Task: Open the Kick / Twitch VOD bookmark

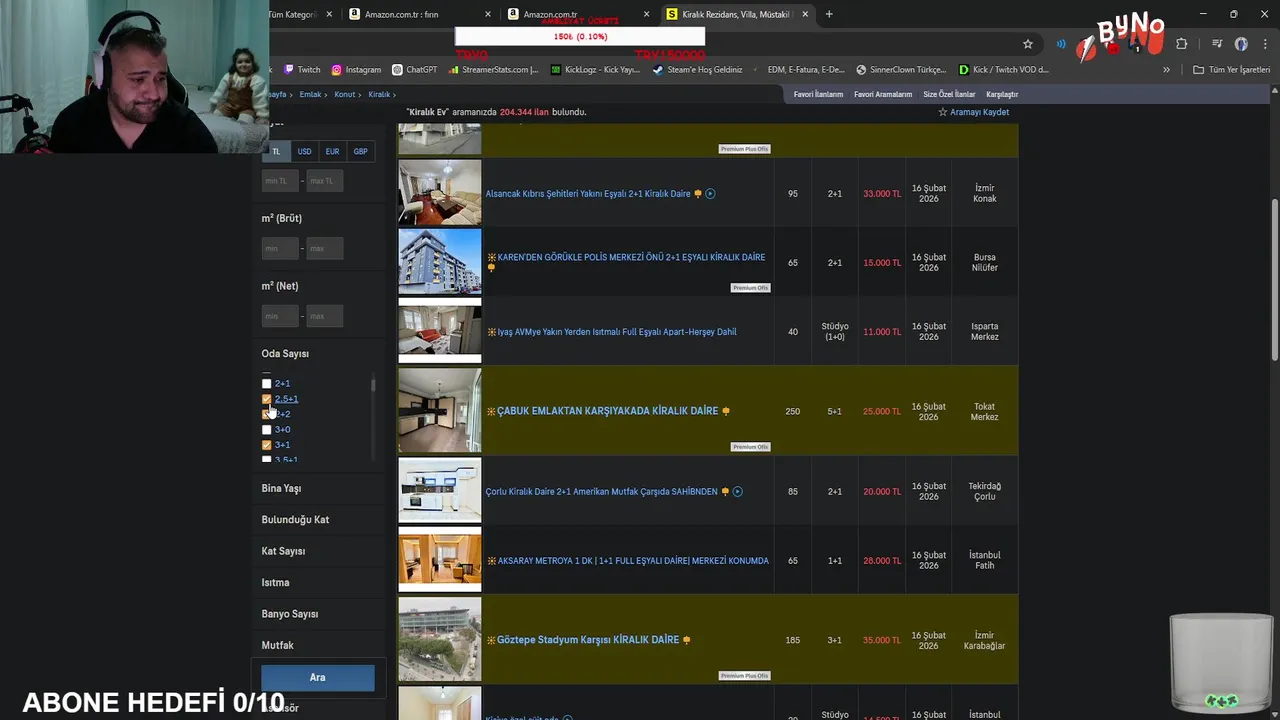Action: [x=1004, y=70]
